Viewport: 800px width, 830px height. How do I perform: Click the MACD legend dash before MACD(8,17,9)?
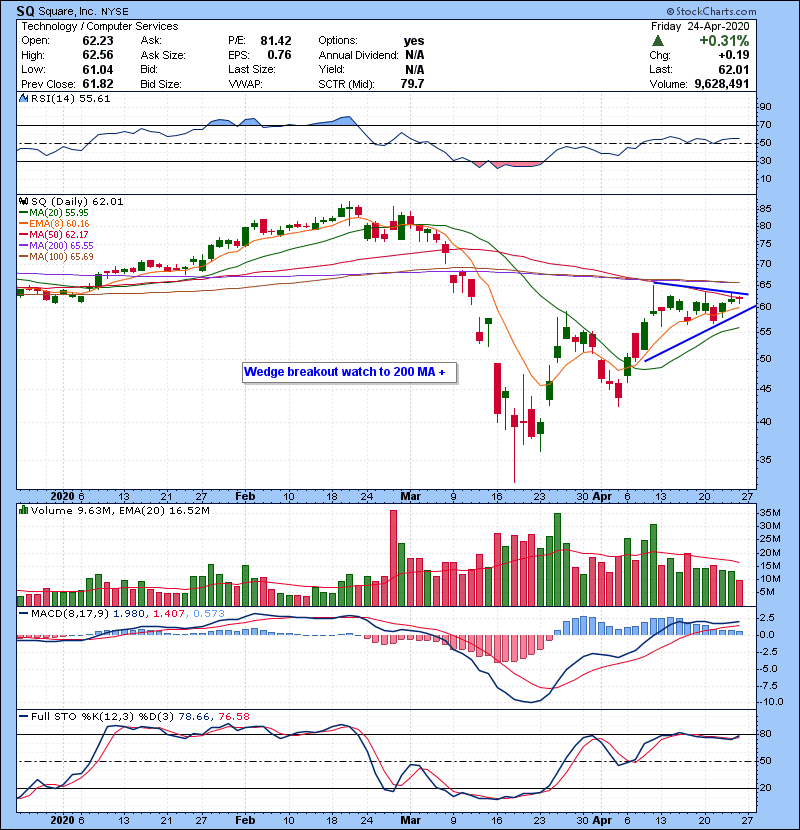click(x=23, y=614)
